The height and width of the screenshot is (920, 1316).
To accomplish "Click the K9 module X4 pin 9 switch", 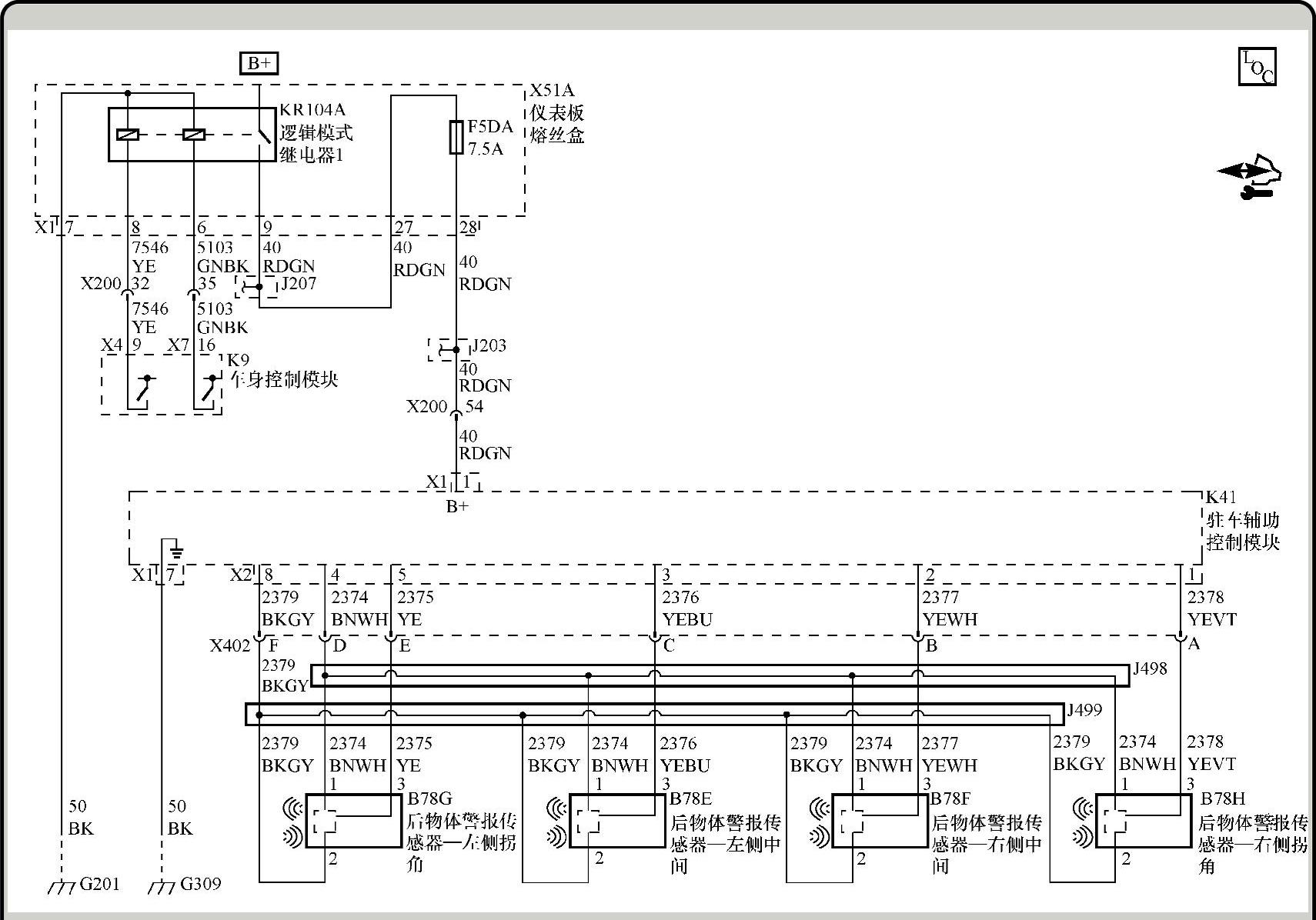I will pos(142,388).
